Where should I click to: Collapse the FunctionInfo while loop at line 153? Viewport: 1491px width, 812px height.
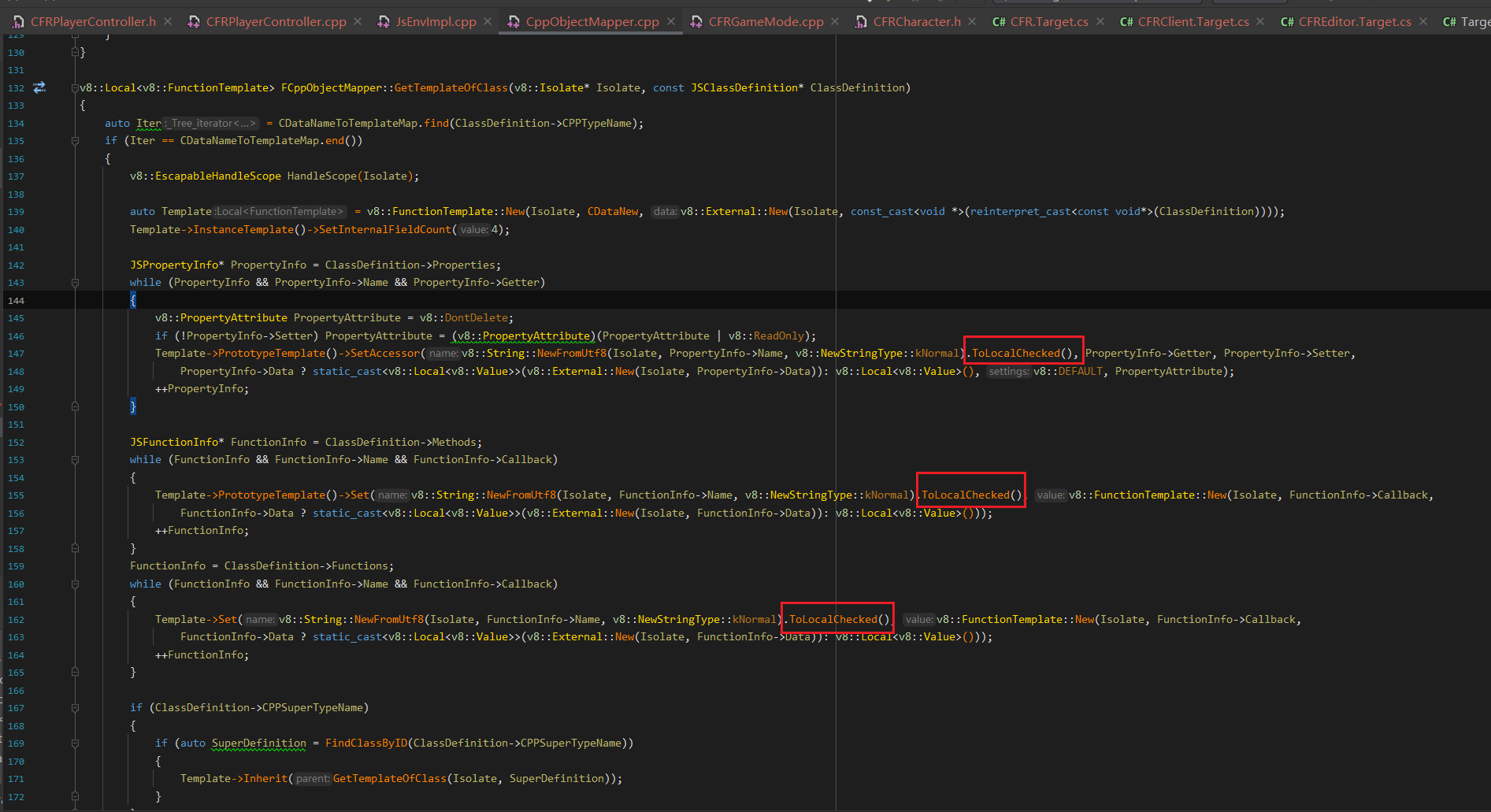pyautogui.click(x=75, y=459)
